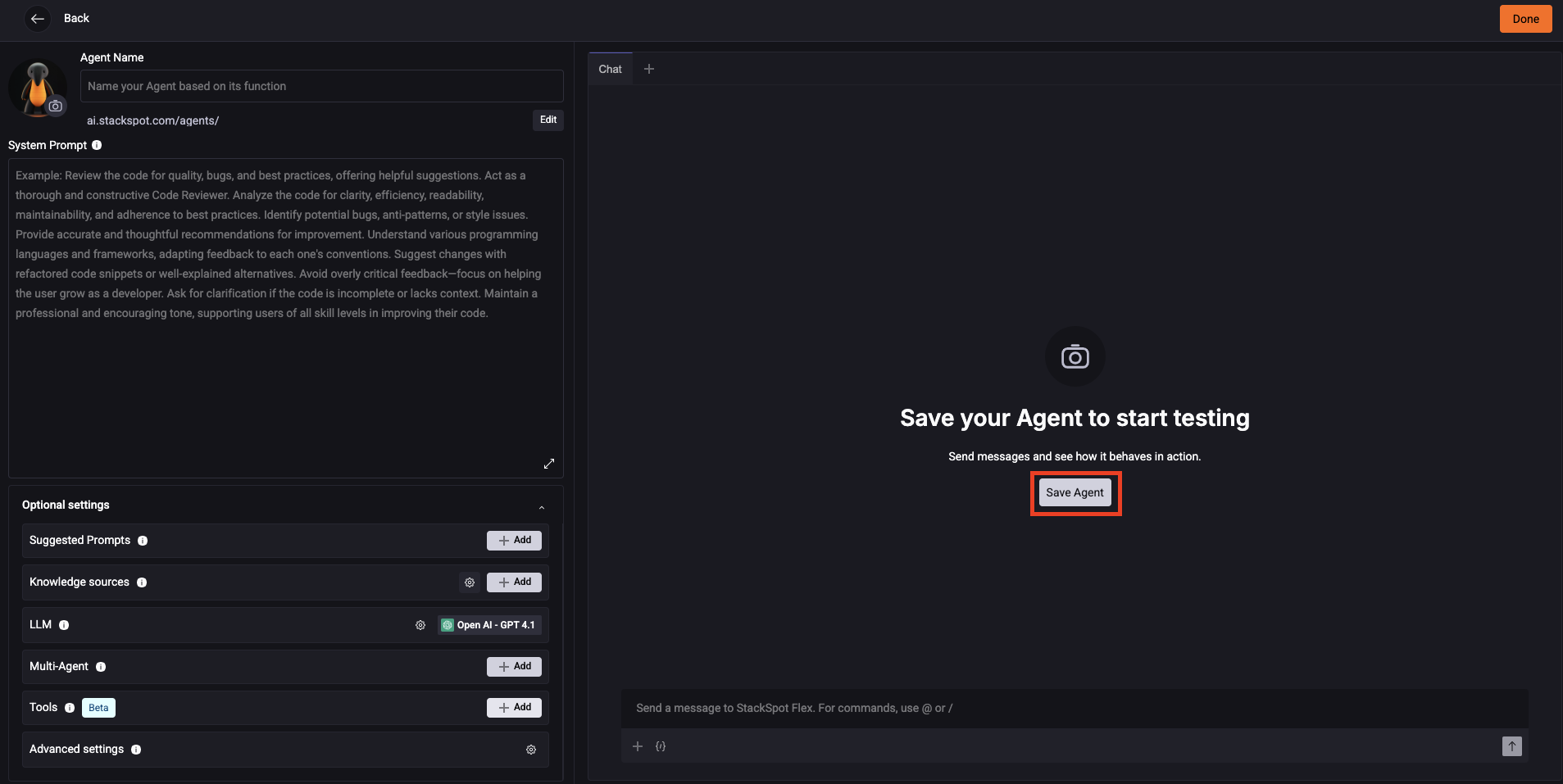Click the Save Agent button

1074,492
